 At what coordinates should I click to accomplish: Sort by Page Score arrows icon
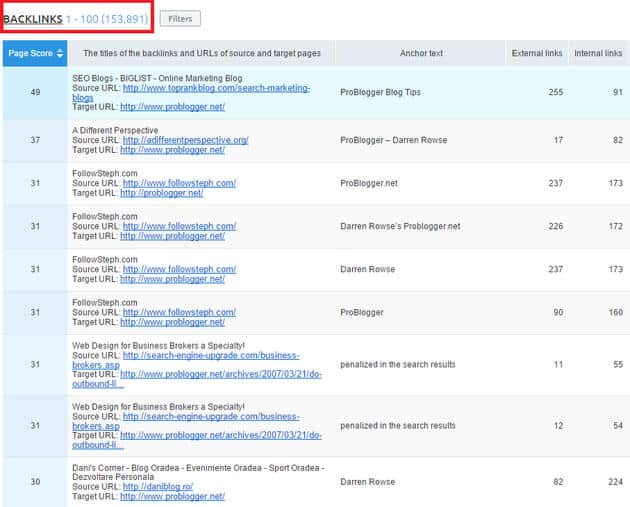60,53
